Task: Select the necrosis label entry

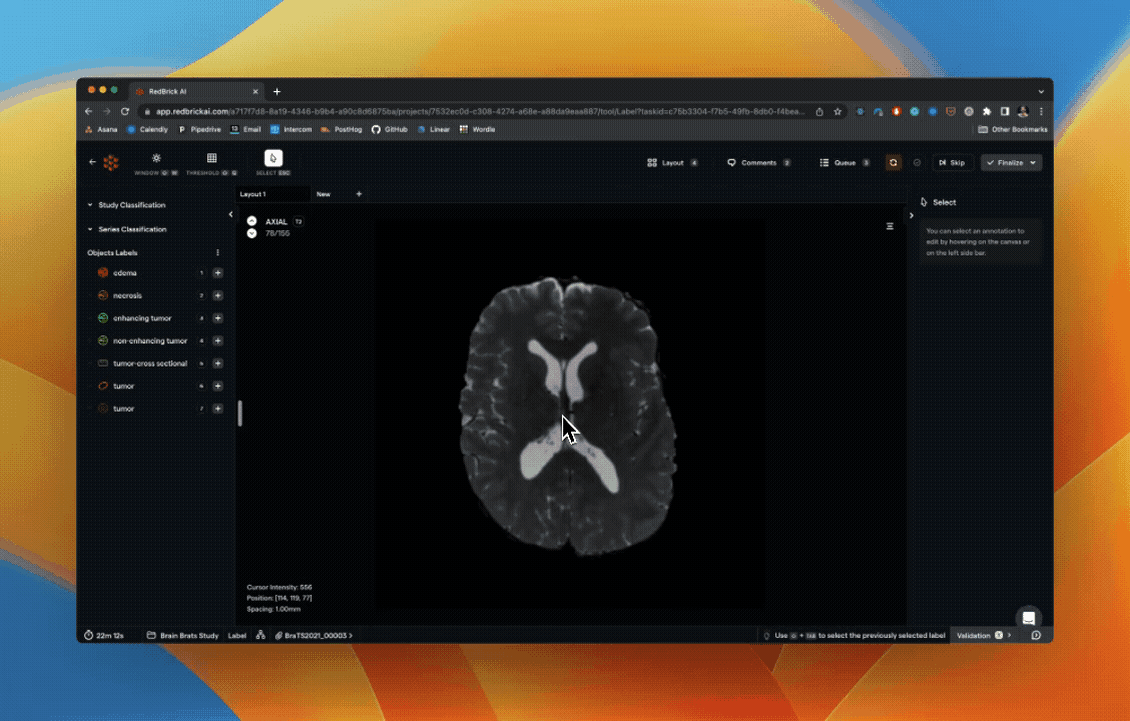Action: [127, 296]
